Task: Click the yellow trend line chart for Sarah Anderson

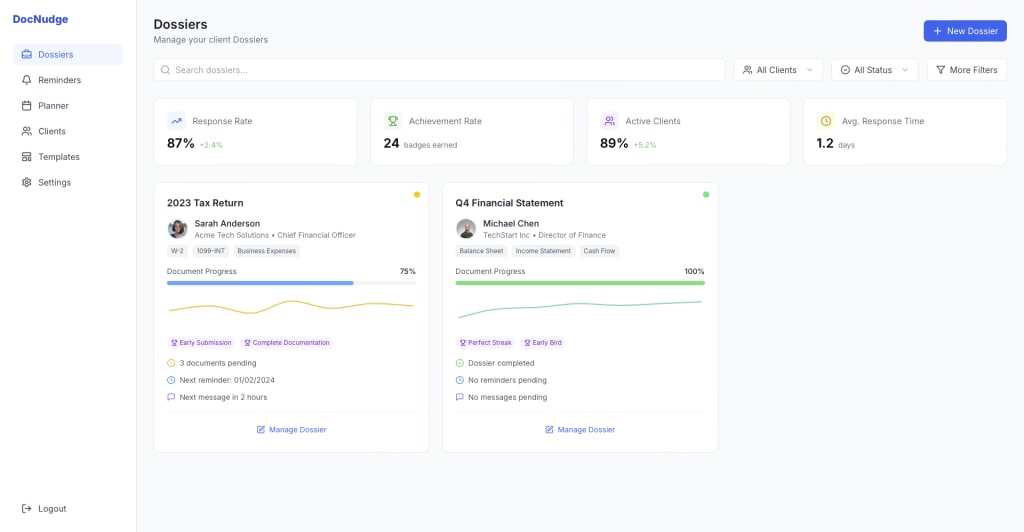Action: click(291, 306)
